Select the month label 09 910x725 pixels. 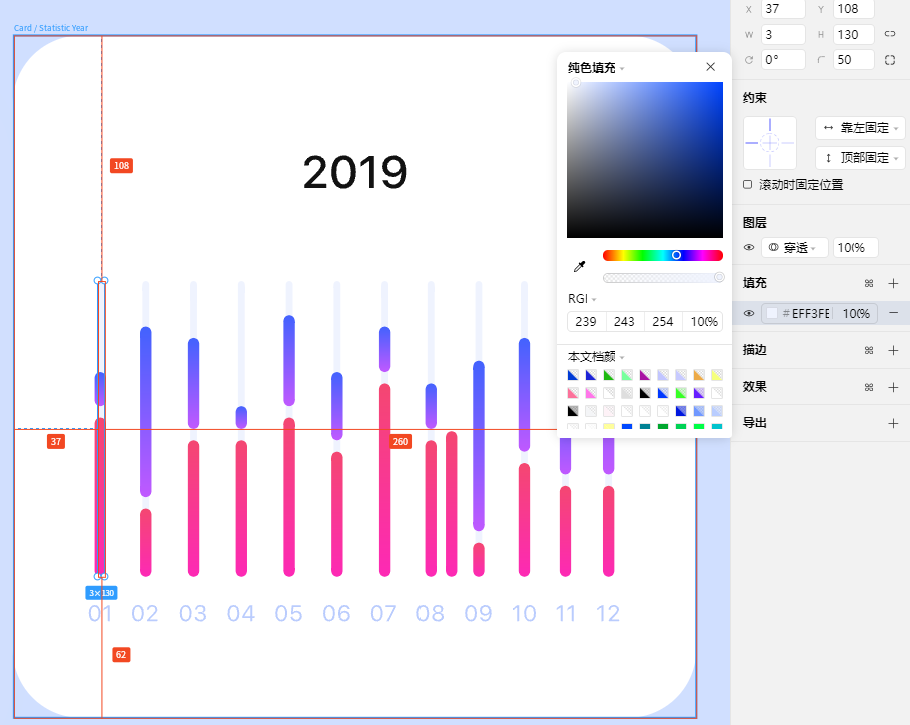(478, 614)
